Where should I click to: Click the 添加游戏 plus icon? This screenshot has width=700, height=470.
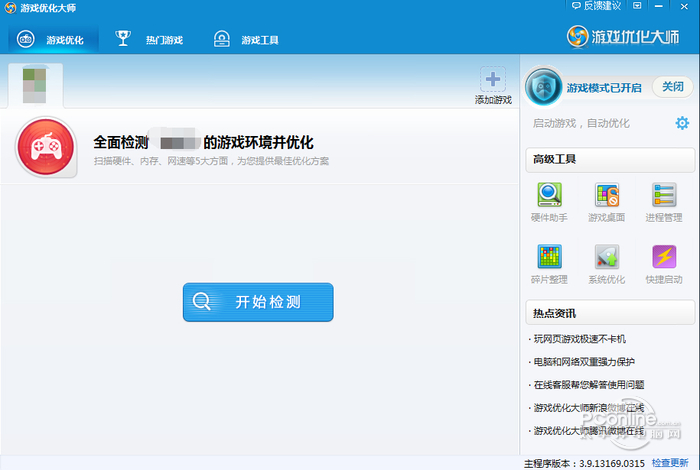(493, 79)
